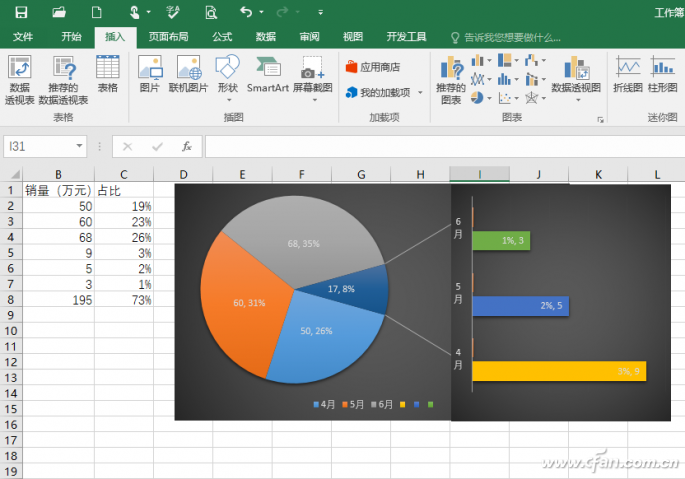Click the Save icon in quick access toolbar
The height and width of the screenshot is (479, 685).
[21, 12]
